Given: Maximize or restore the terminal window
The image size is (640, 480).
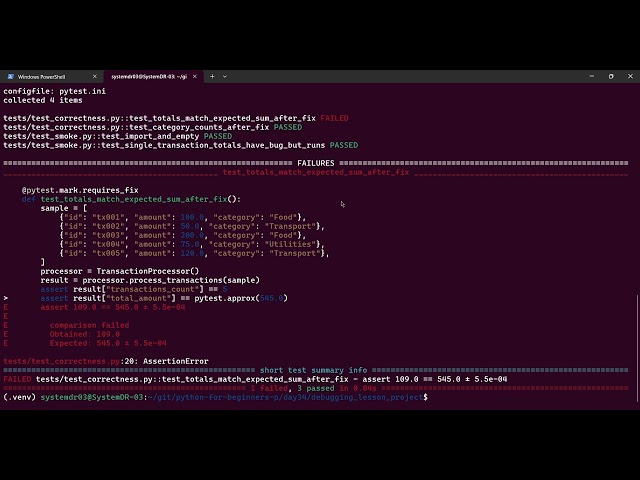Looking at the screenshot, I should pyautogui.click(x=611, y=76).
